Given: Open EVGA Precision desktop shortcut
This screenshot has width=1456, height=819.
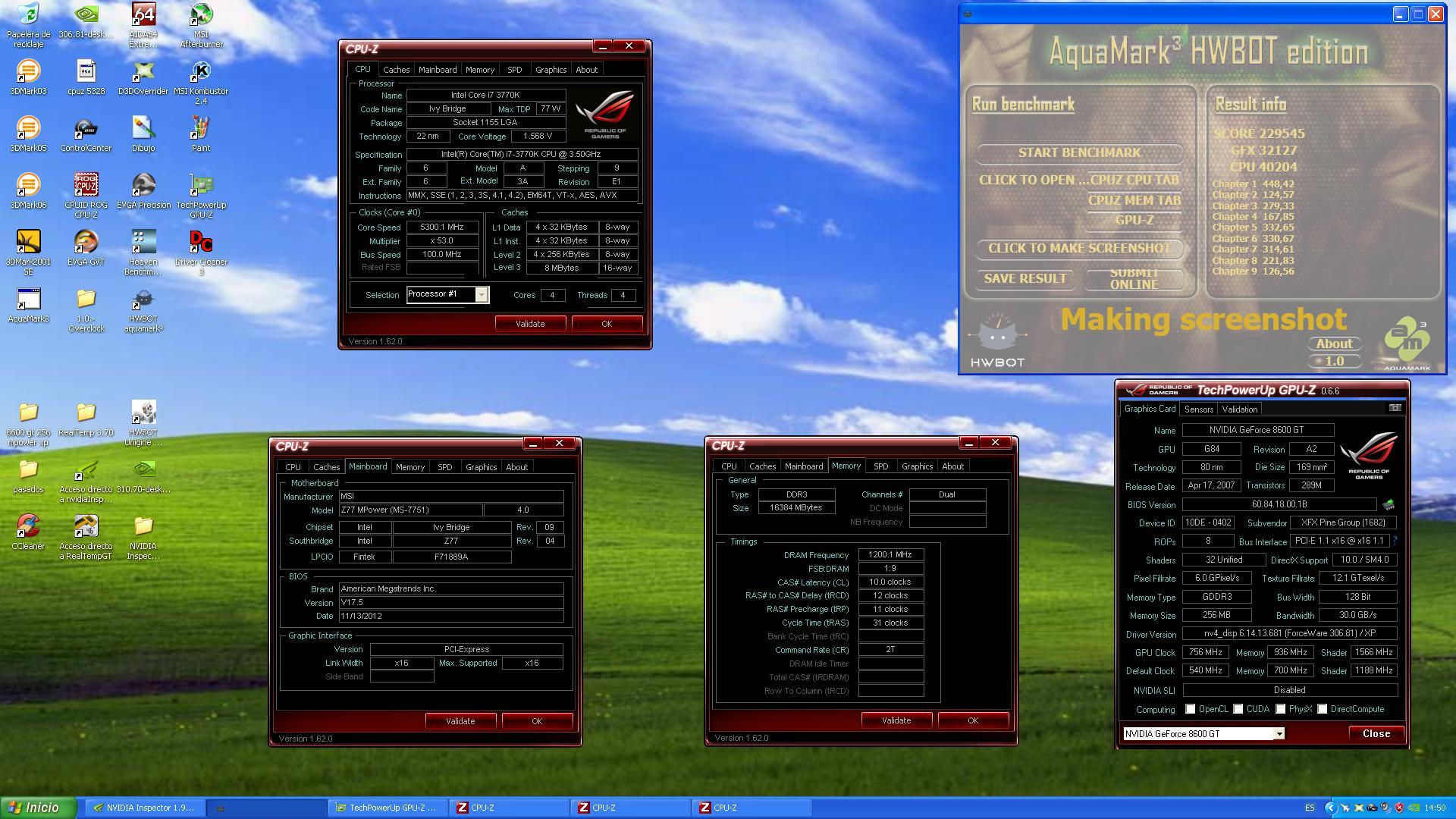Looking at the screenshot, I should coord(143,191).
